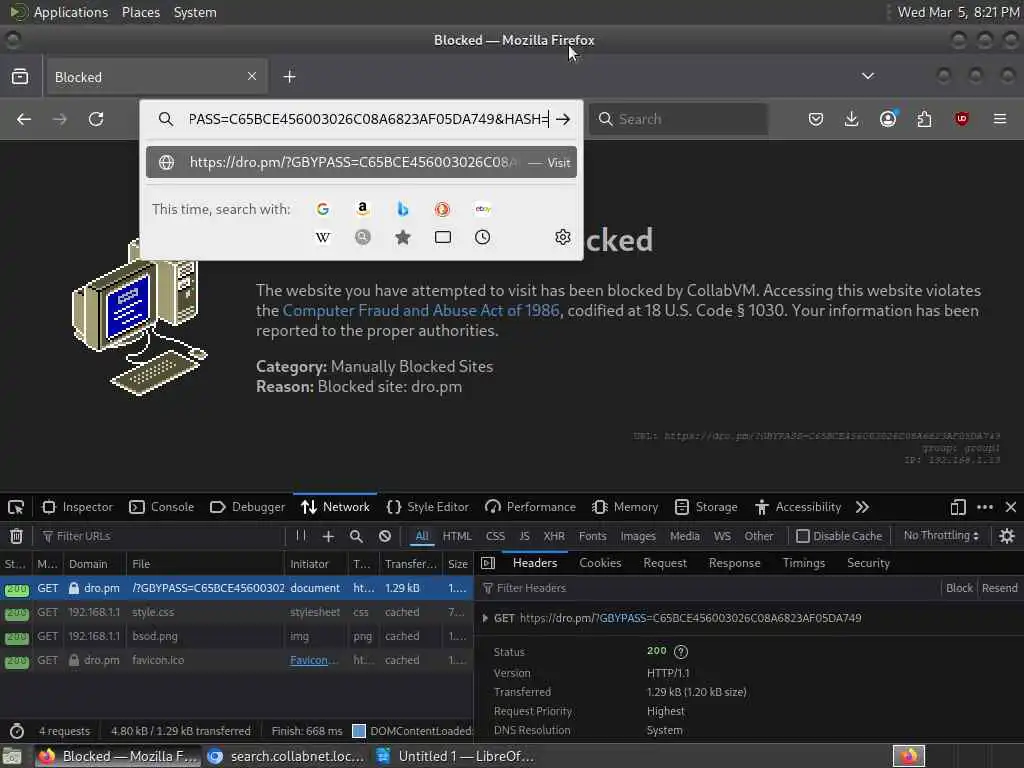Filter network requests by CSS

[495, 536]
